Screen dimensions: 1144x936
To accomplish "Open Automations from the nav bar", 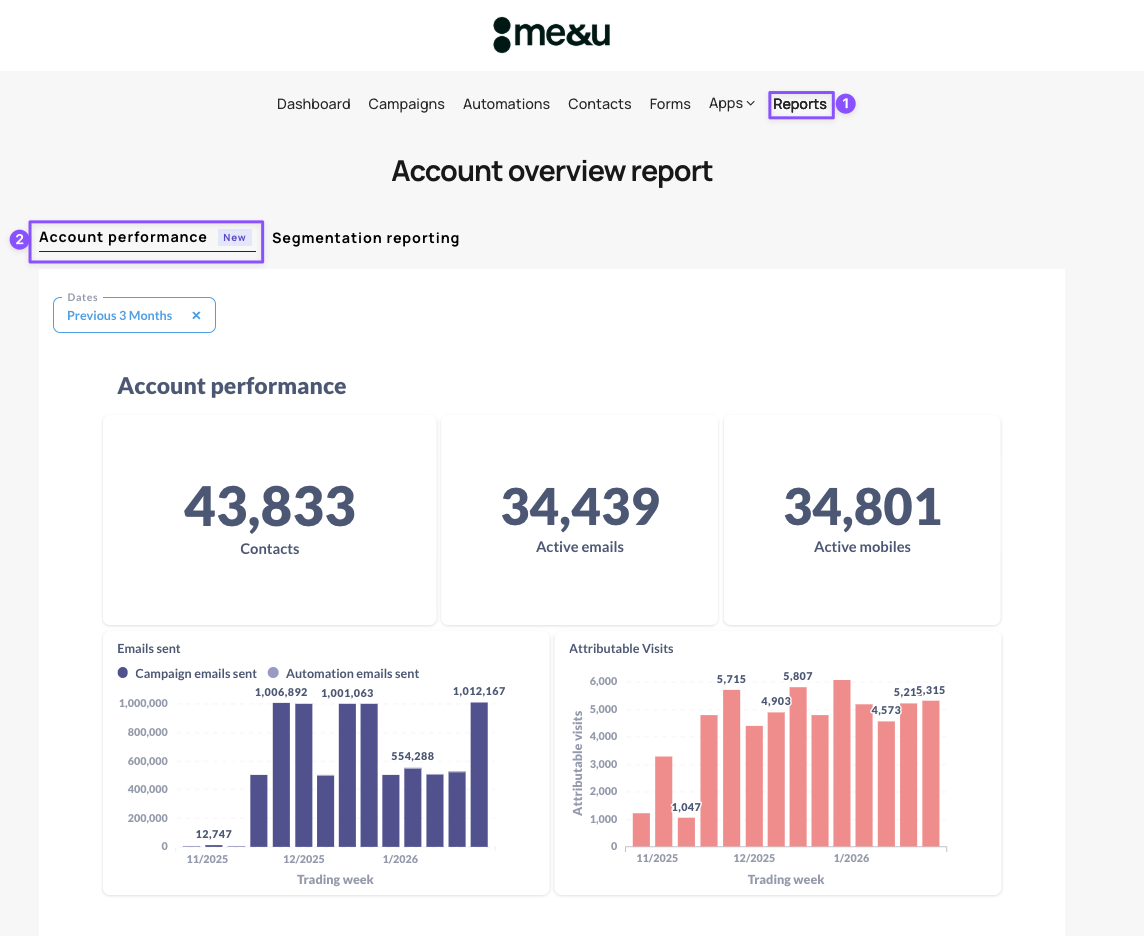I will pos(506,104).
